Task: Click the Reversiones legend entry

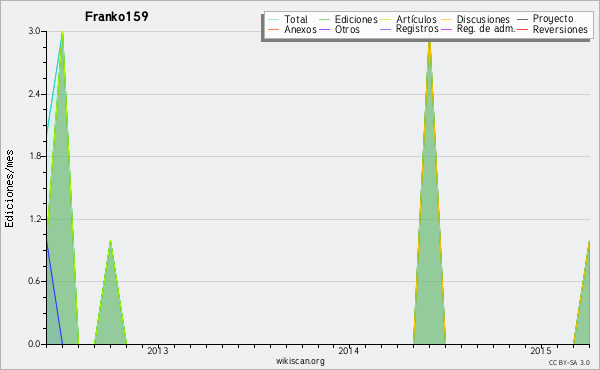Action: pyautogui.click(x=552, y=29)
